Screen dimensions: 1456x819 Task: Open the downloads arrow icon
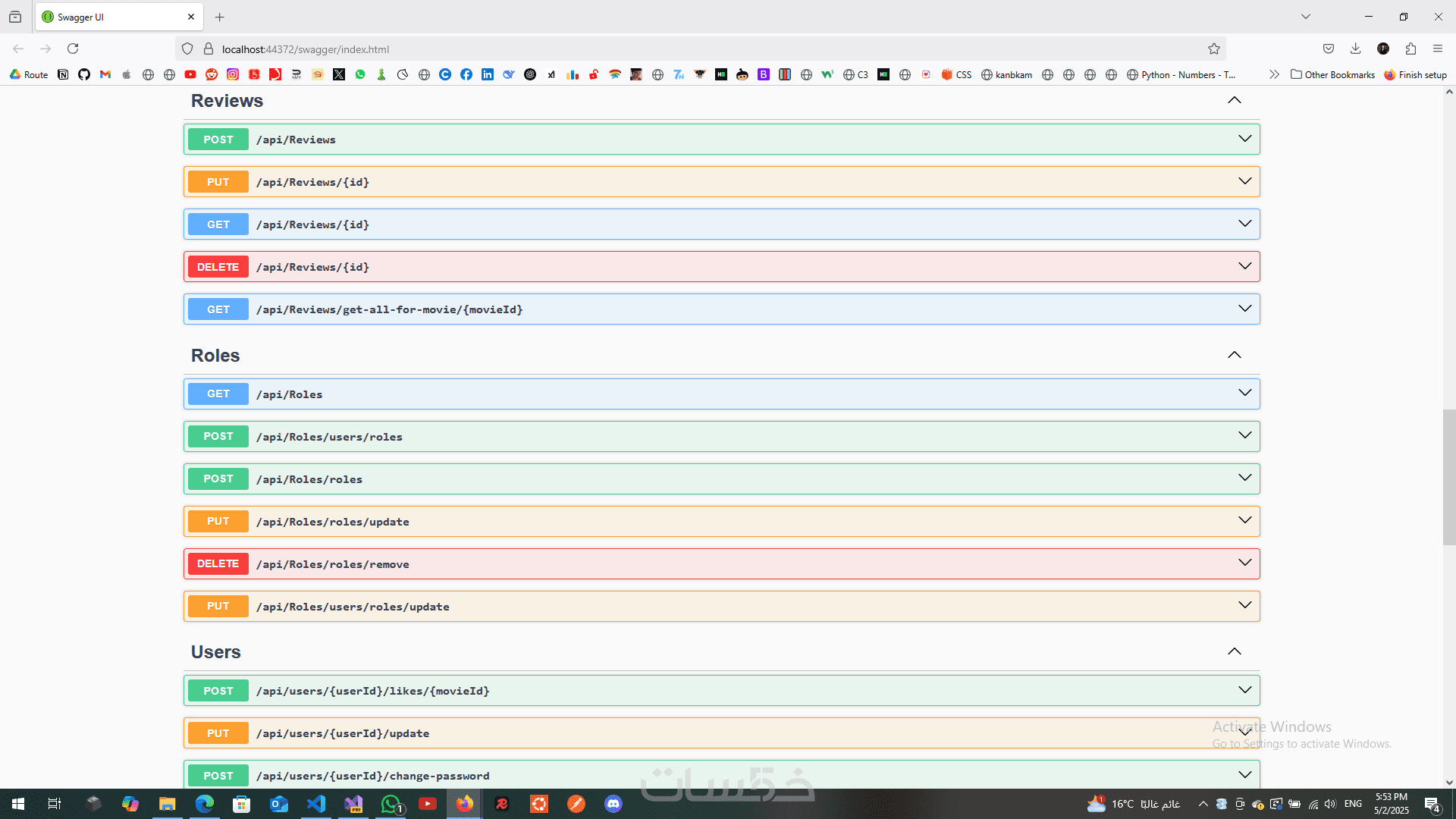(x=1355, y=49)
